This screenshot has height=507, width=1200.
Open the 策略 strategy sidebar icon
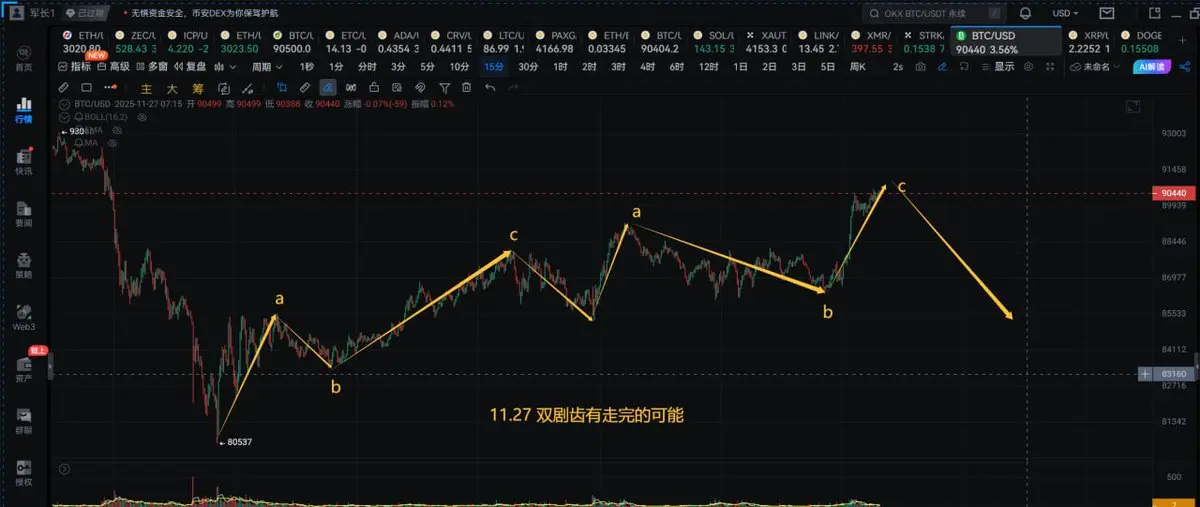tap(22, 264)
